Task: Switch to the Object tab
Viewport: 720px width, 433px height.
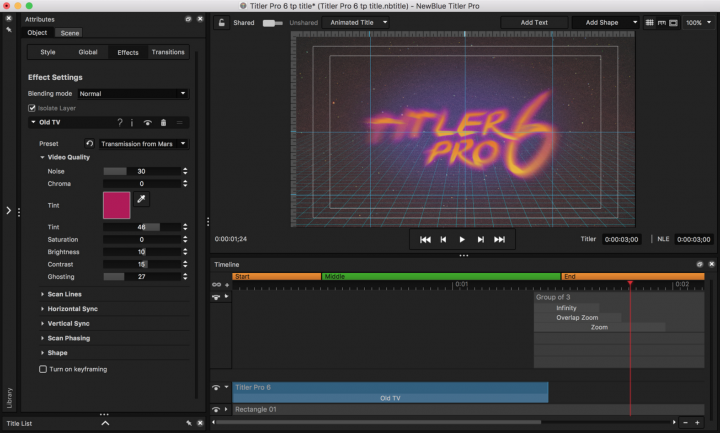Action: 37,33
